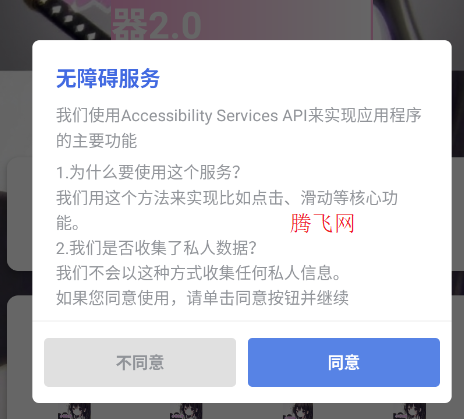Click question 2.我们是否收集了私人数据?
Image resolution: width=464 pixels, height=419 pixels.
tap(156, 248)
